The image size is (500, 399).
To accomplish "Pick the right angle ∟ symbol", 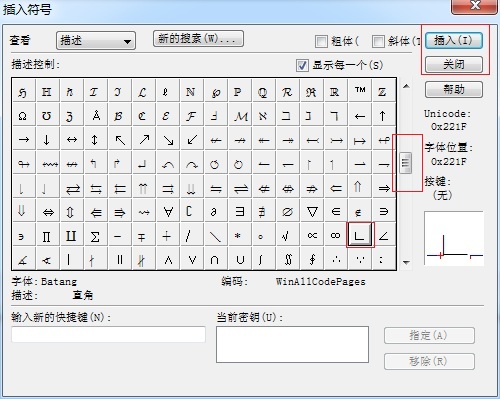I will click(360, 235).
